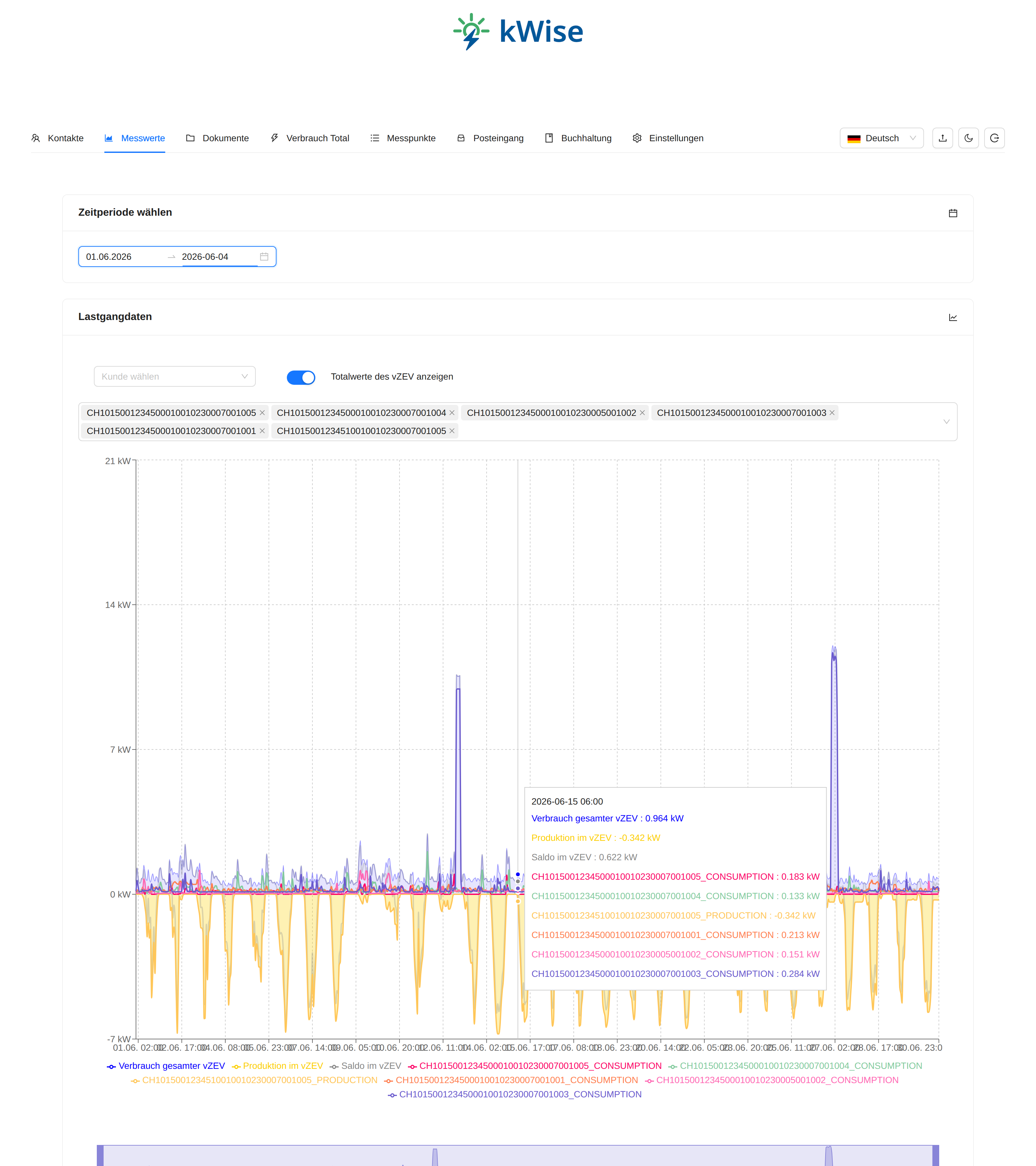This screenshot has width=1036, height=1166.
Task: Toggle legend entry ending 7001003_CONSUMPTION
Action: [x=514, y=1094]
